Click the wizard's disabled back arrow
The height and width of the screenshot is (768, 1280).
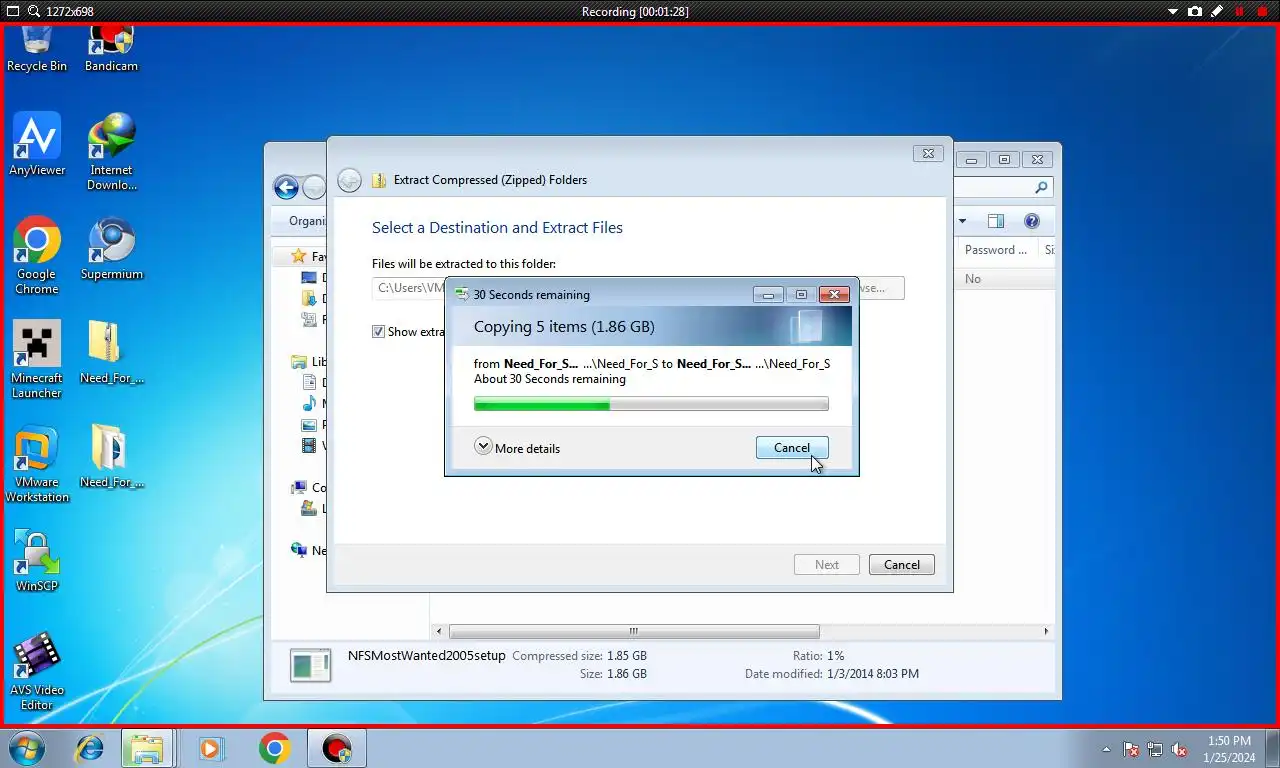click(x=349, y=180)
